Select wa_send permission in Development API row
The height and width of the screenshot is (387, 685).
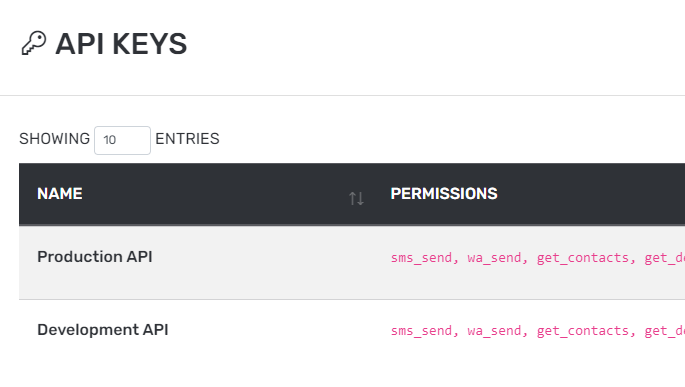pyautogui.click(x=494, y=331)
